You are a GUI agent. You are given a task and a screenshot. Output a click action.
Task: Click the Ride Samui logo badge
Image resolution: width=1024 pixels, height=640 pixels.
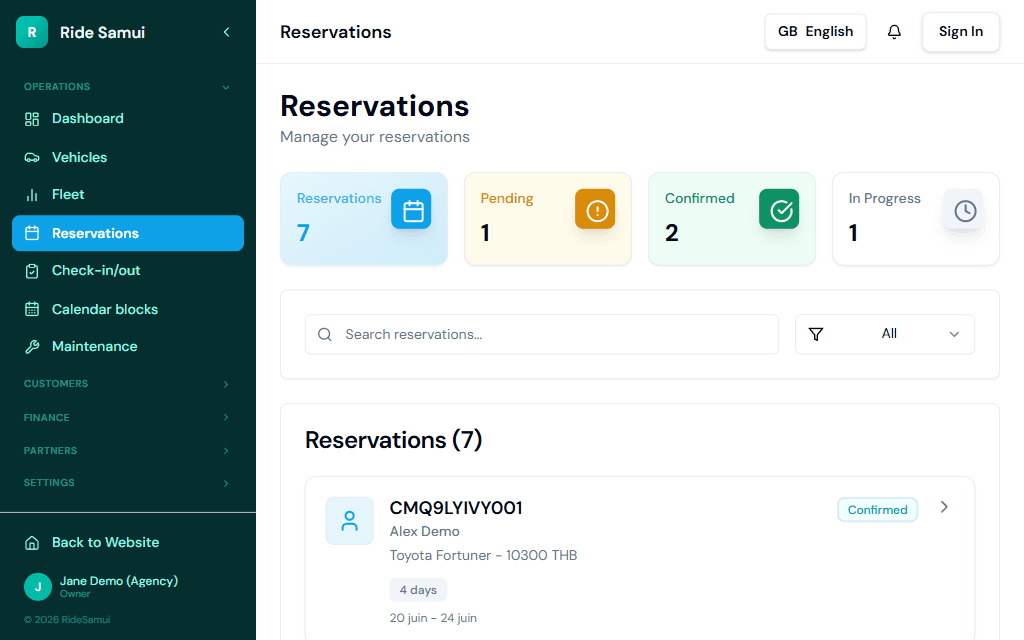tap(32, 32)
